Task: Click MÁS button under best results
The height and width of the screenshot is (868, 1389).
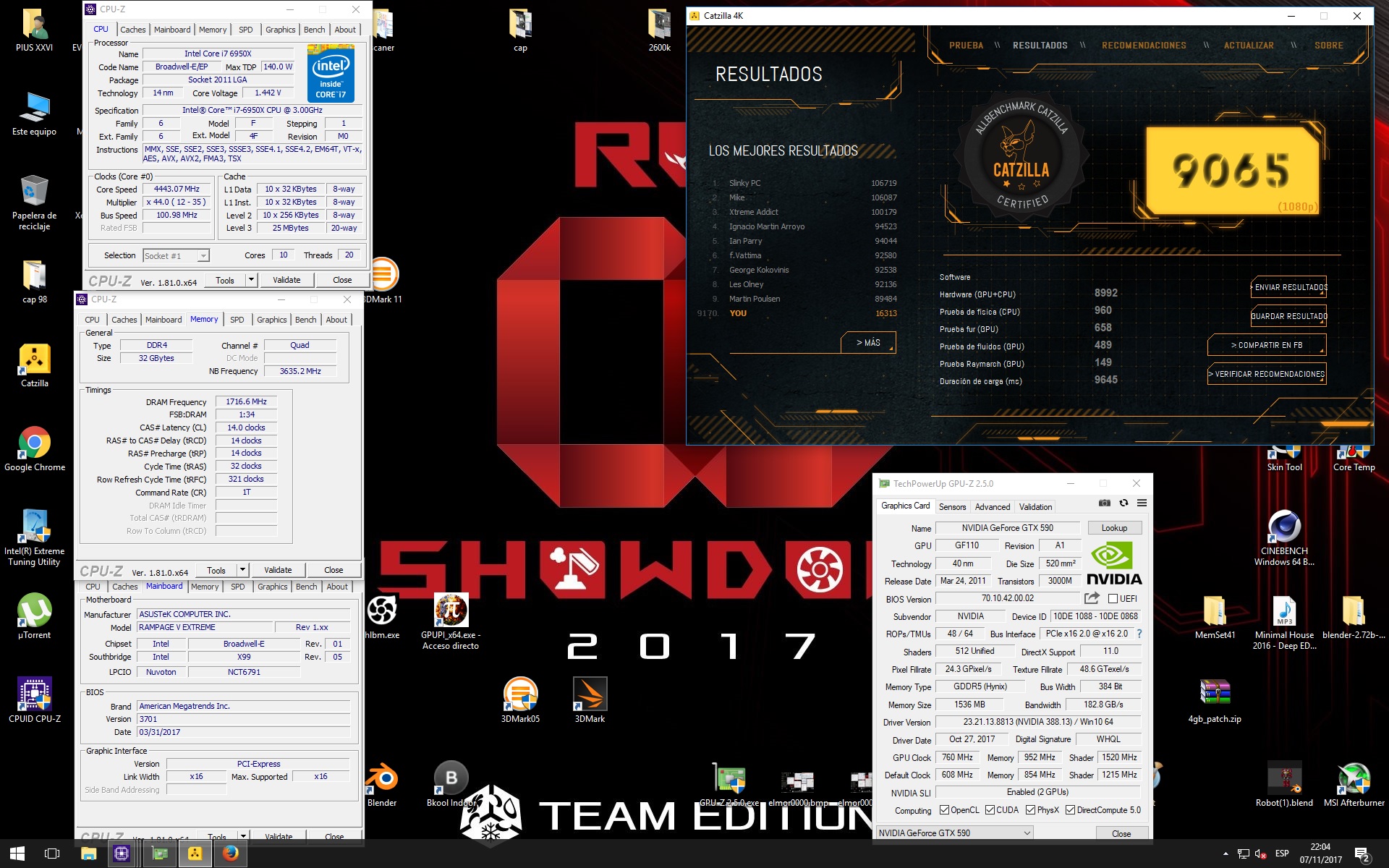Action: (868, 342)
